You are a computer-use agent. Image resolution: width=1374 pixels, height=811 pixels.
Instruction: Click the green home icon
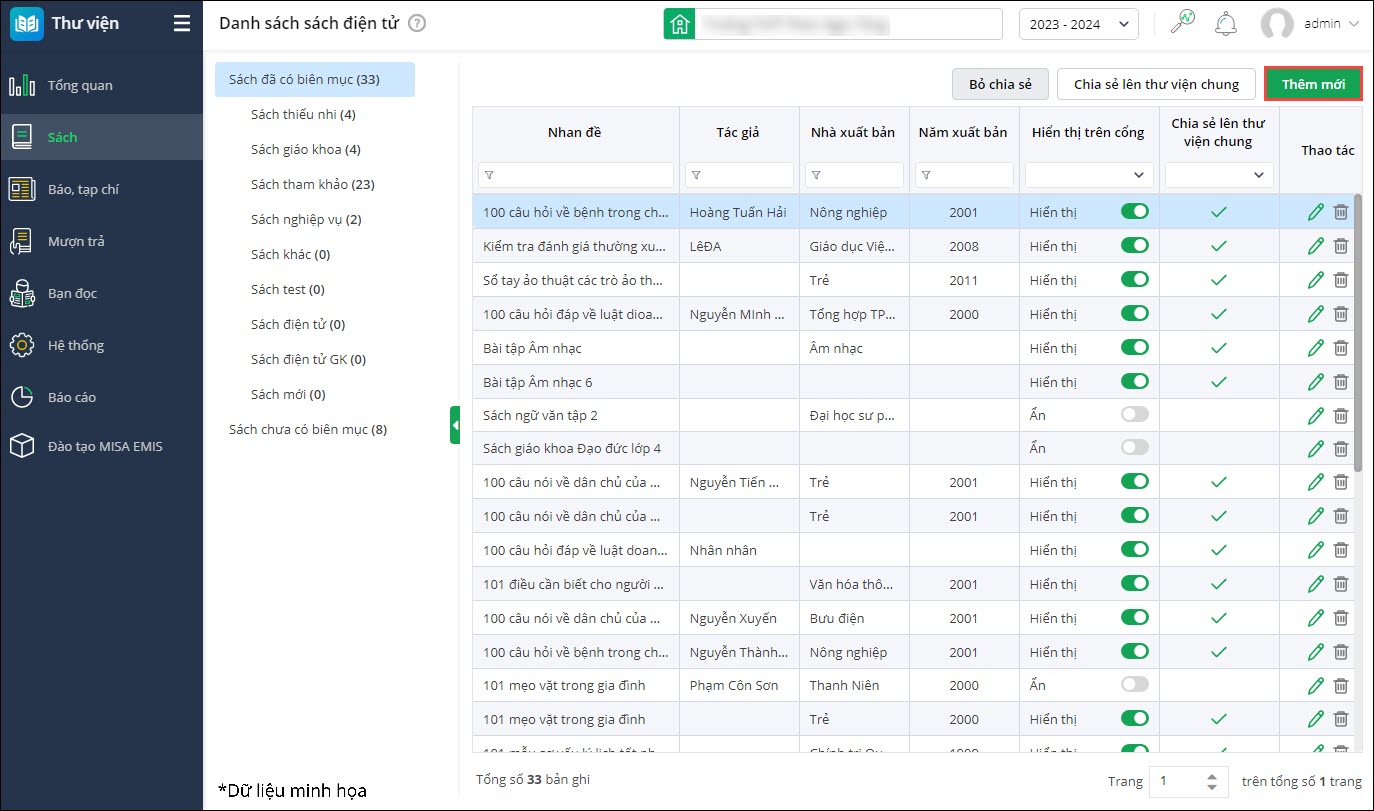pos(679,24)
